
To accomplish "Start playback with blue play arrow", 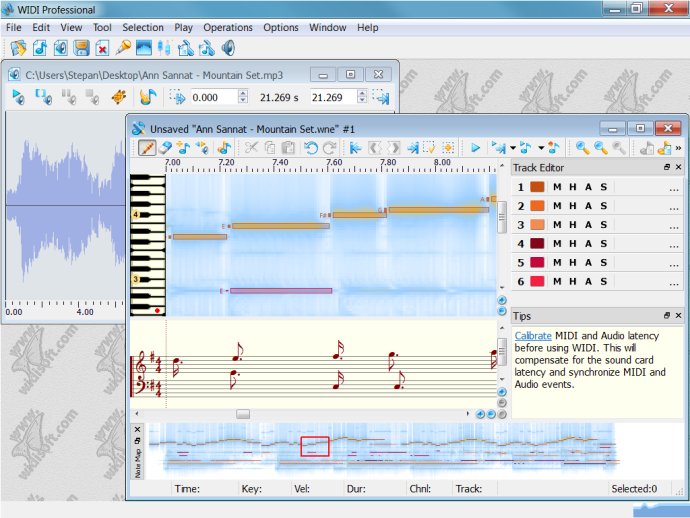I will 475,148.
